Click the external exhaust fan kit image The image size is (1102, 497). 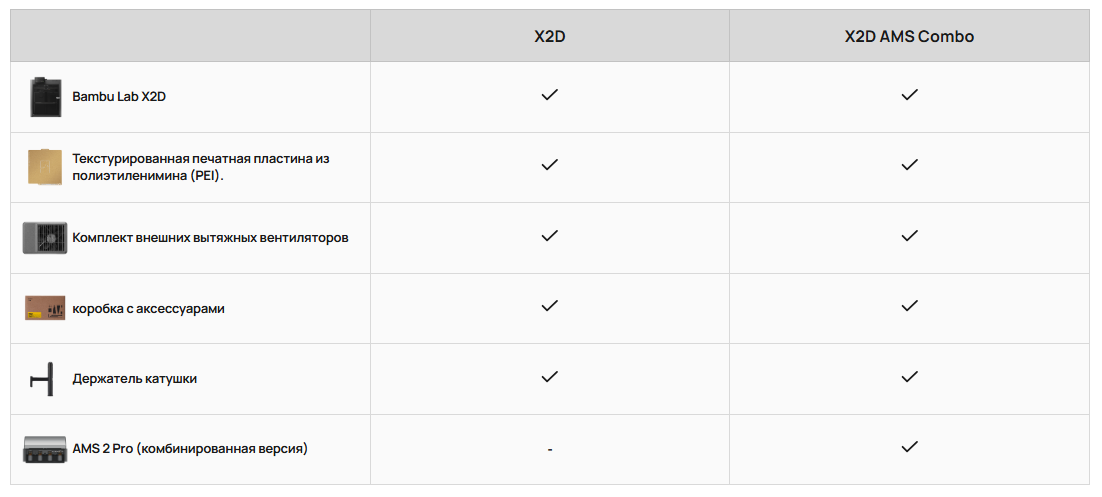click(x=45, y=238)
